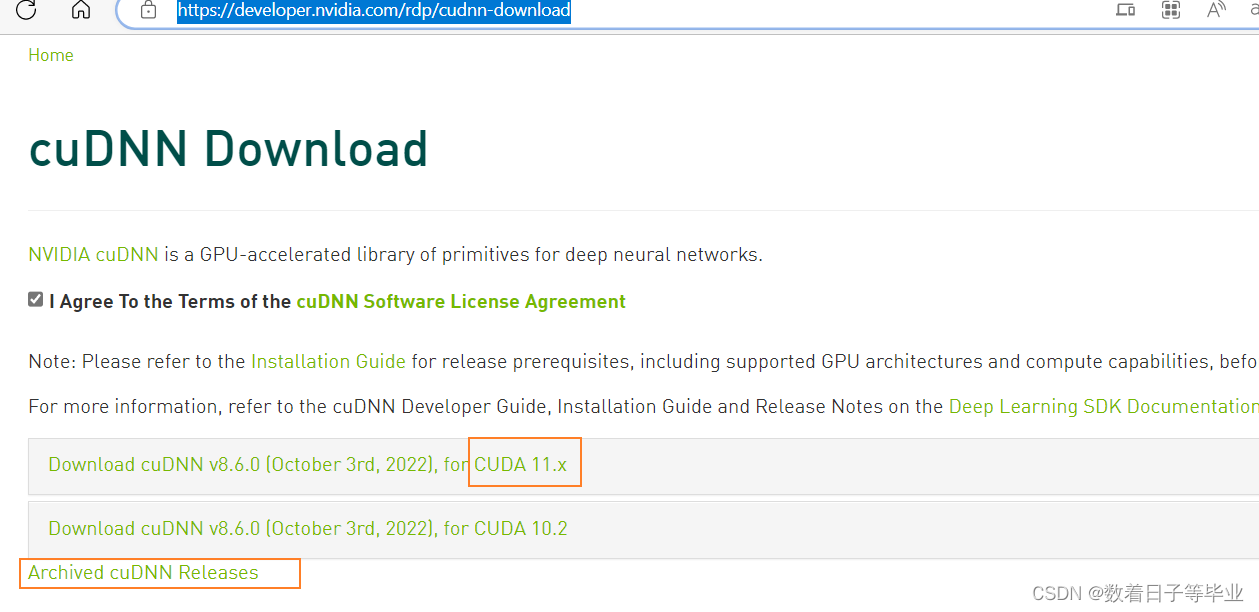Click the browser refresh icon
This screenshot has width=1259, height=612.
point(27,10)
